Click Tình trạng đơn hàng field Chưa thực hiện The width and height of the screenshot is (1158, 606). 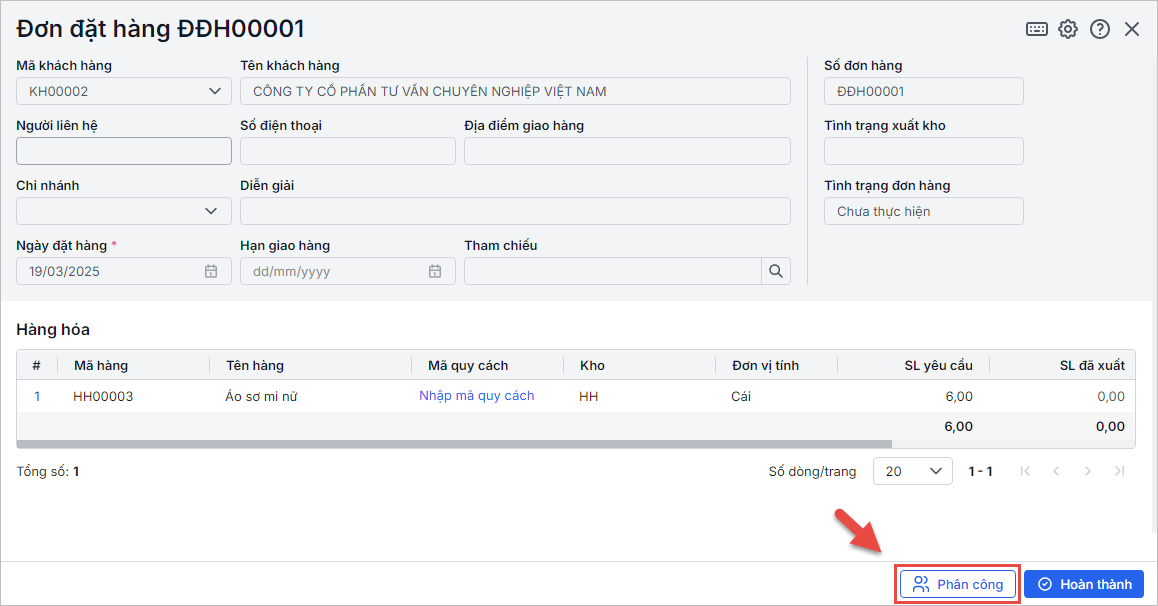pos(923,211)
